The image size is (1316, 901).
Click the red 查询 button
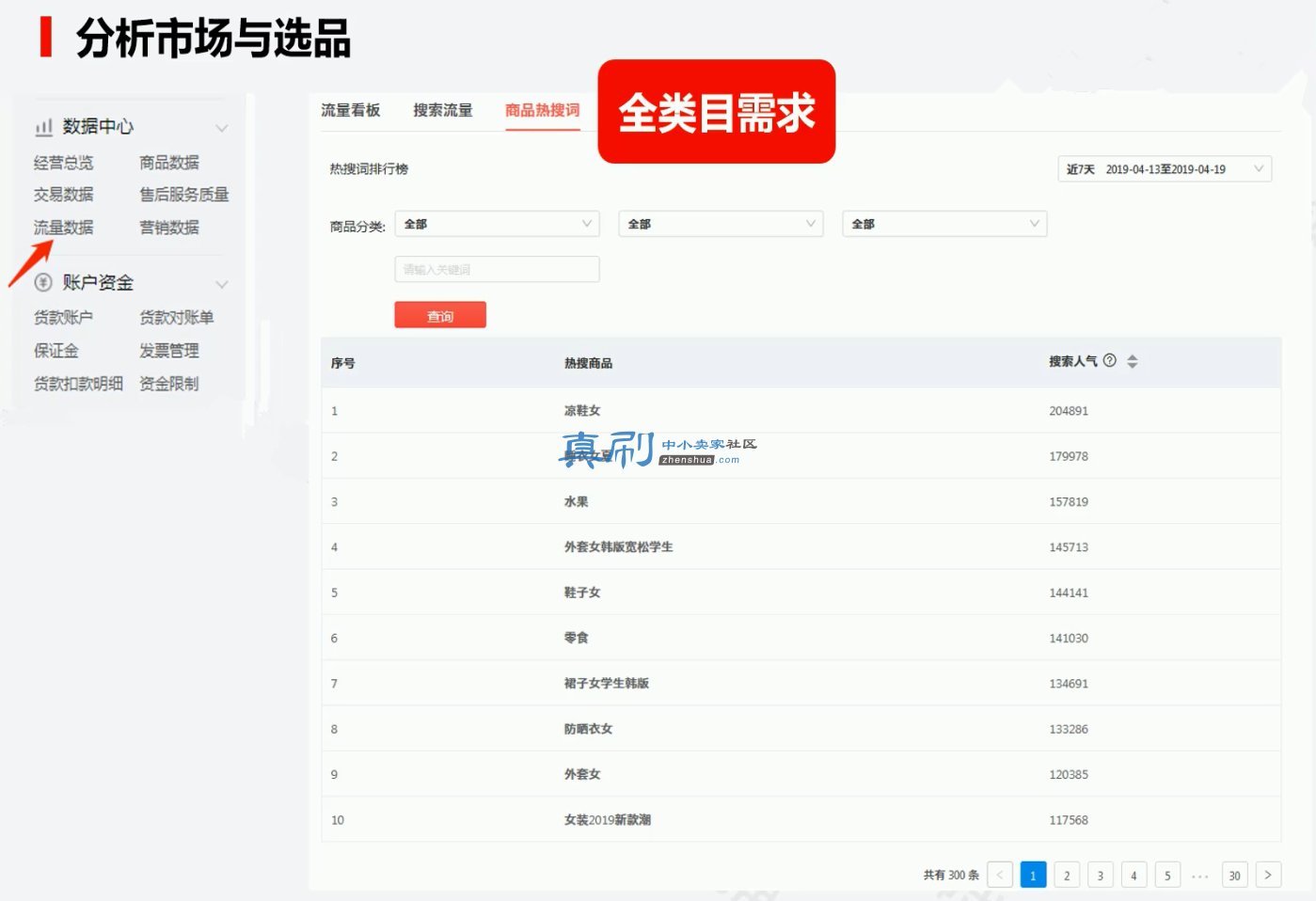tap(440, 315)
